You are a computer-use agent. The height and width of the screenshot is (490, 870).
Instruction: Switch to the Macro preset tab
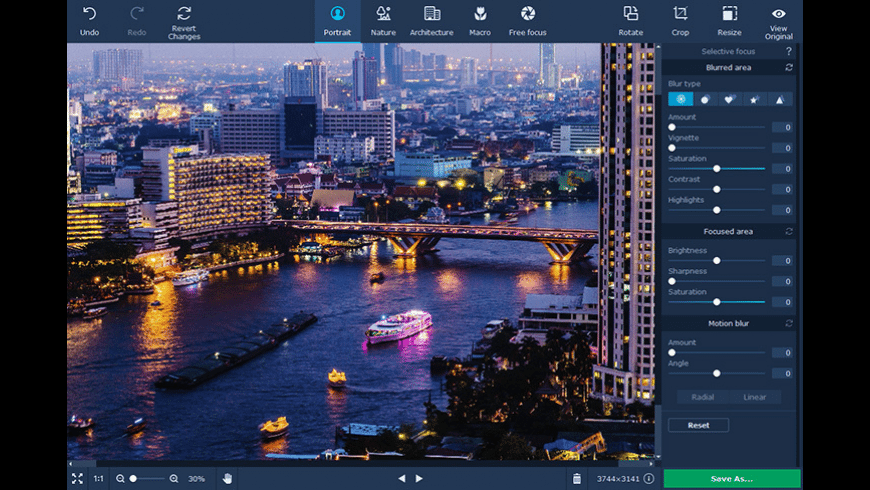pos(480,20)
